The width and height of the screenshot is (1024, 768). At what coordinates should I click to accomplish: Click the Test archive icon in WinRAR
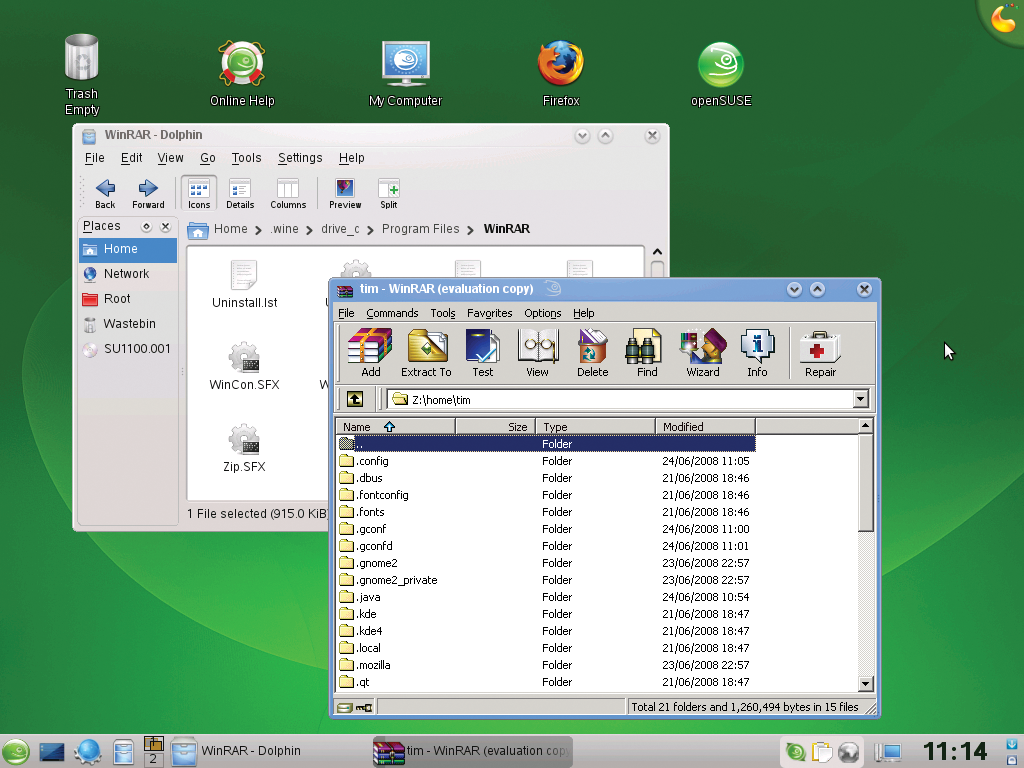483,353
